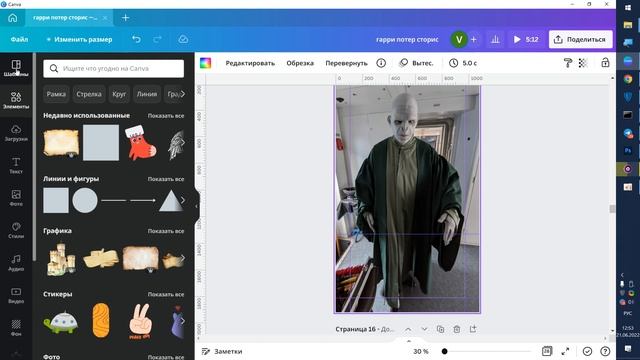Open the user avatar V
Screen dimensions: 640x360
[459, 40]
